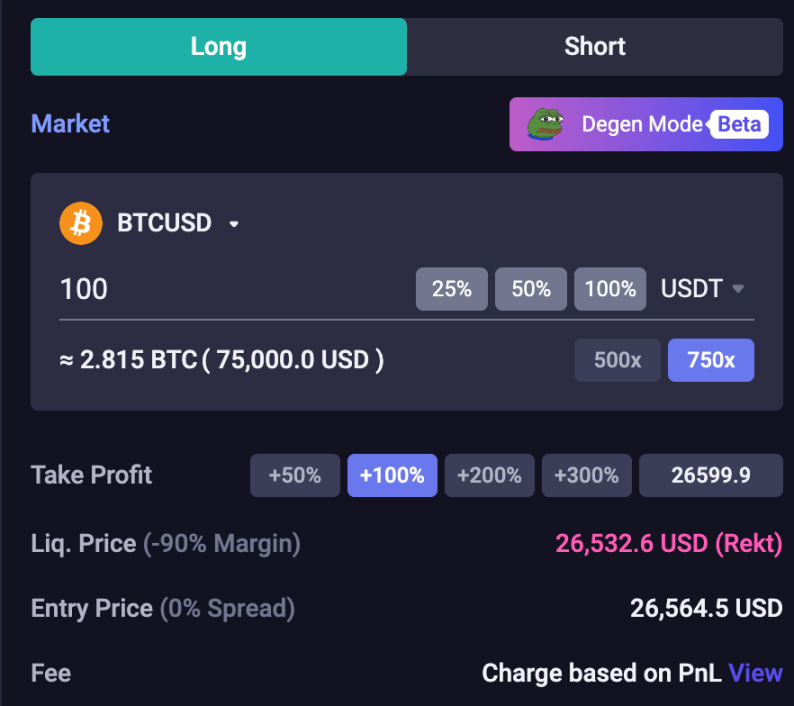Choose +300% take profit
The image size is (794, 706).
coord(586,475)
